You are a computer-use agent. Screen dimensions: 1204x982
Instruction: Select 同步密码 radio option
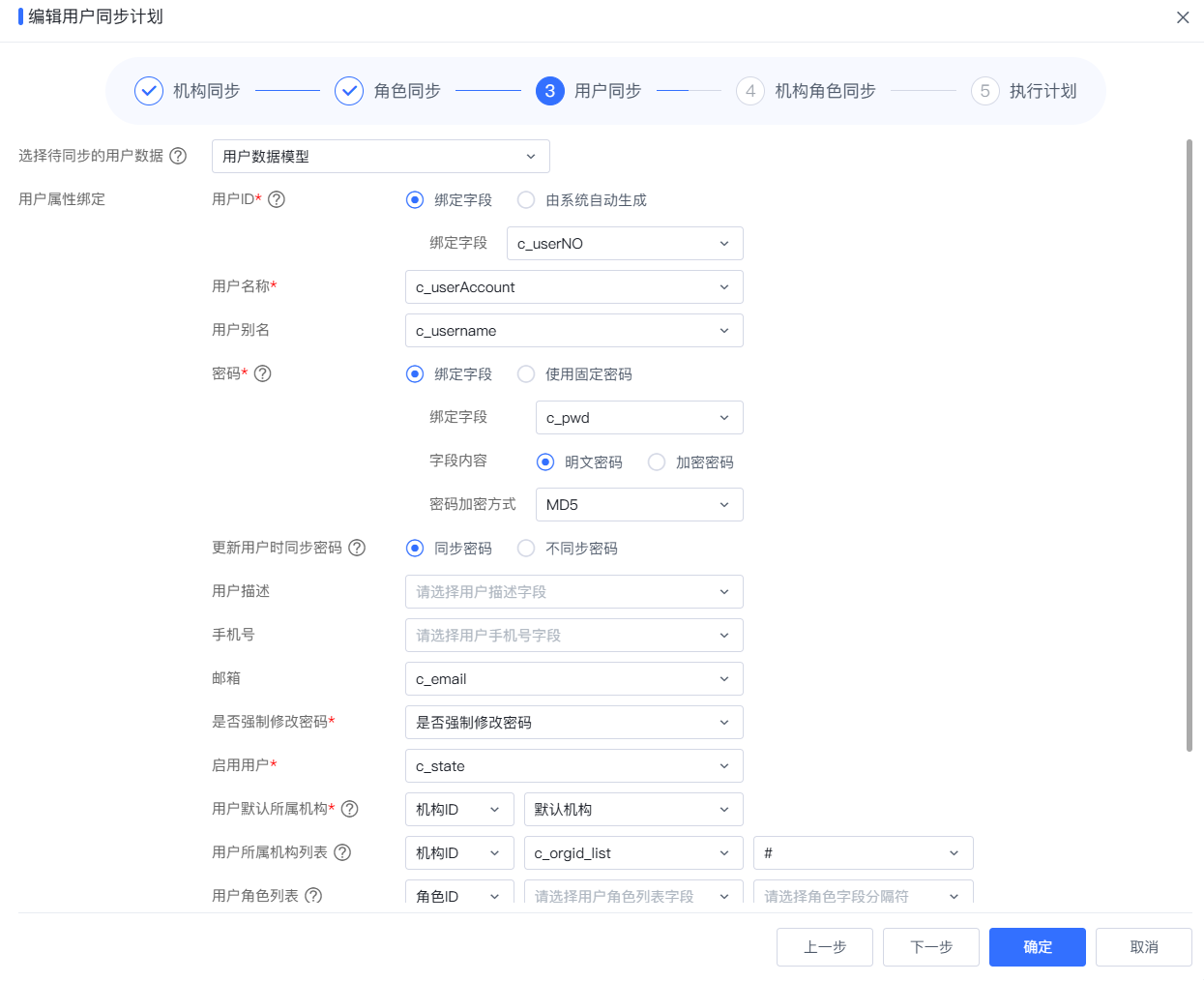click(x=415, y=549)
